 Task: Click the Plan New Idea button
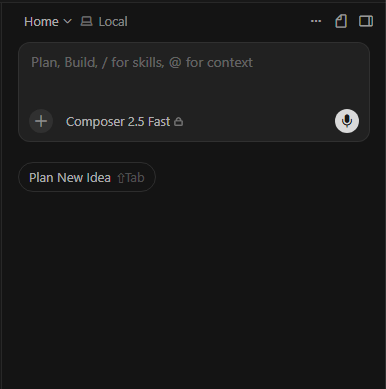[x=87, y=177]
